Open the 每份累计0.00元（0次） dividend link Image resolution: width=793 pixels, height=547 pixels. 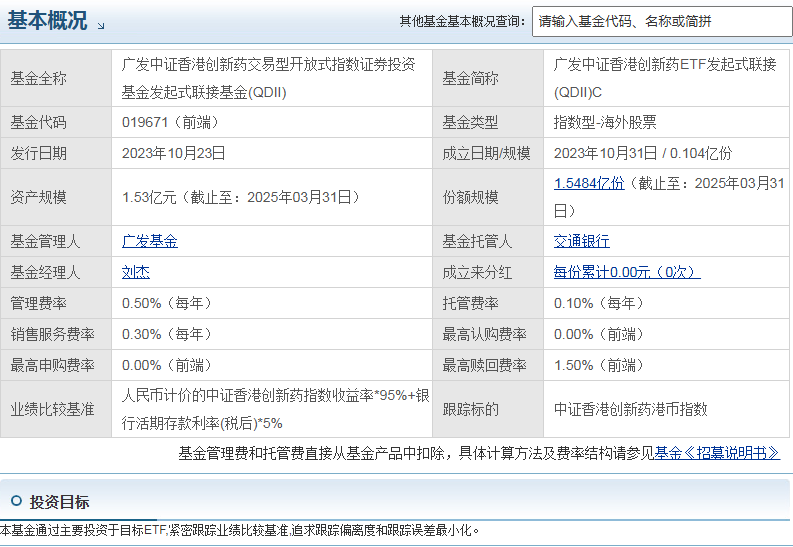[x=627, y=272]
